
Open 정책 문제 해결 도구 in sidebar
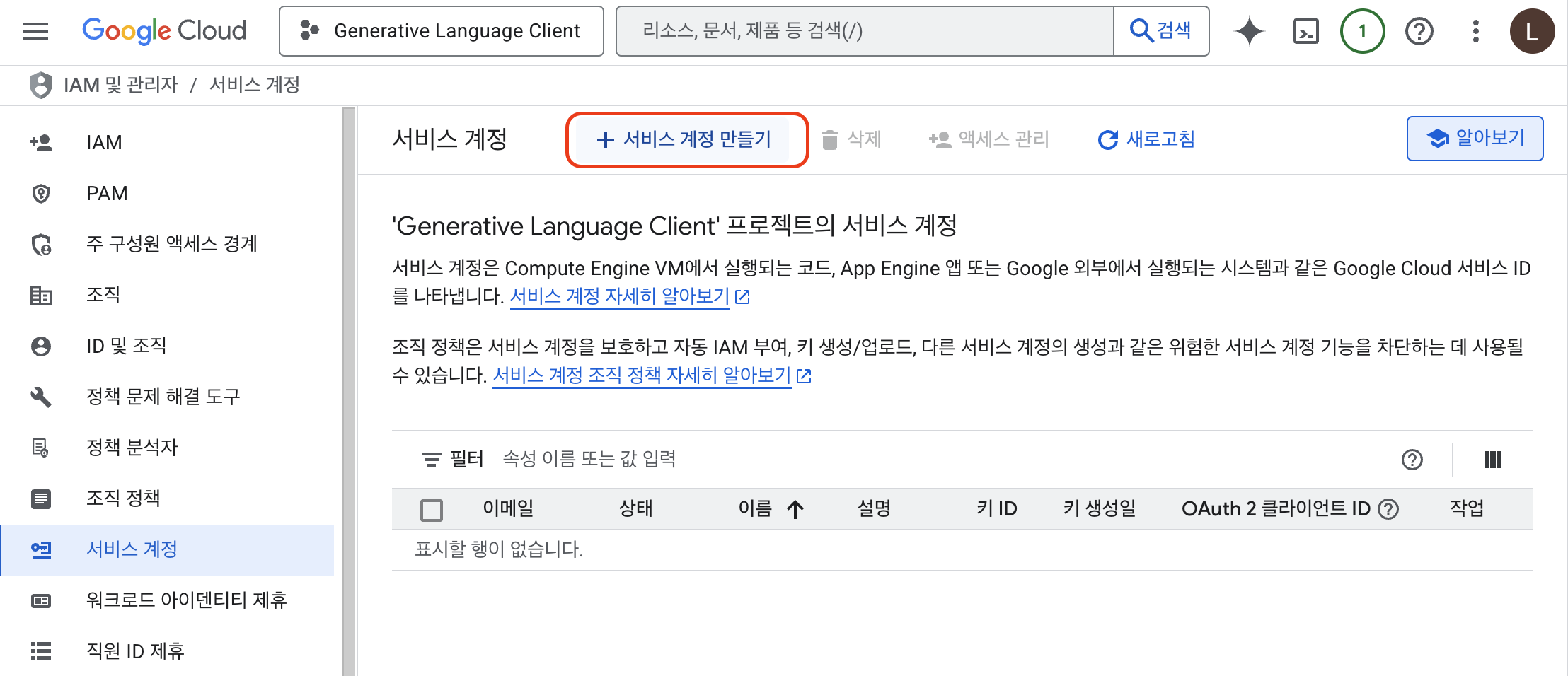coord(168,397)
